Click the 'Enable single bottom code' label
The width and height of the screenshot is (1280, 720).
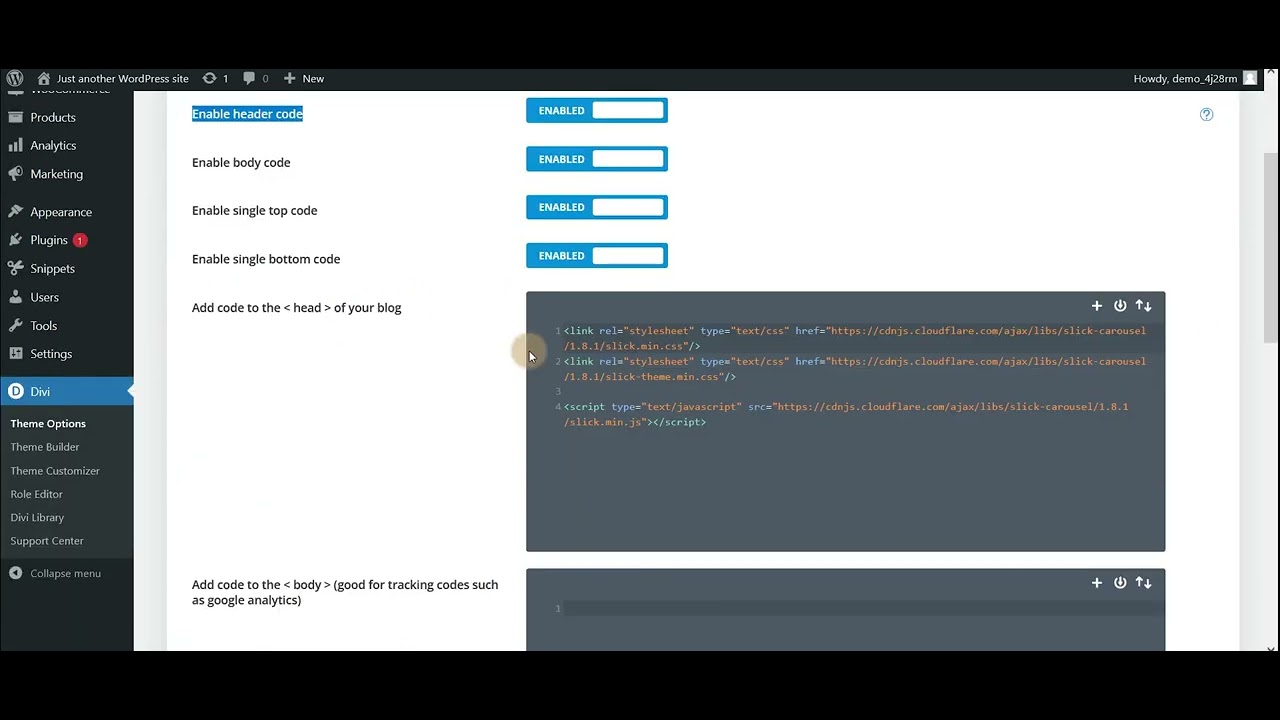click(x=266, y=259)
